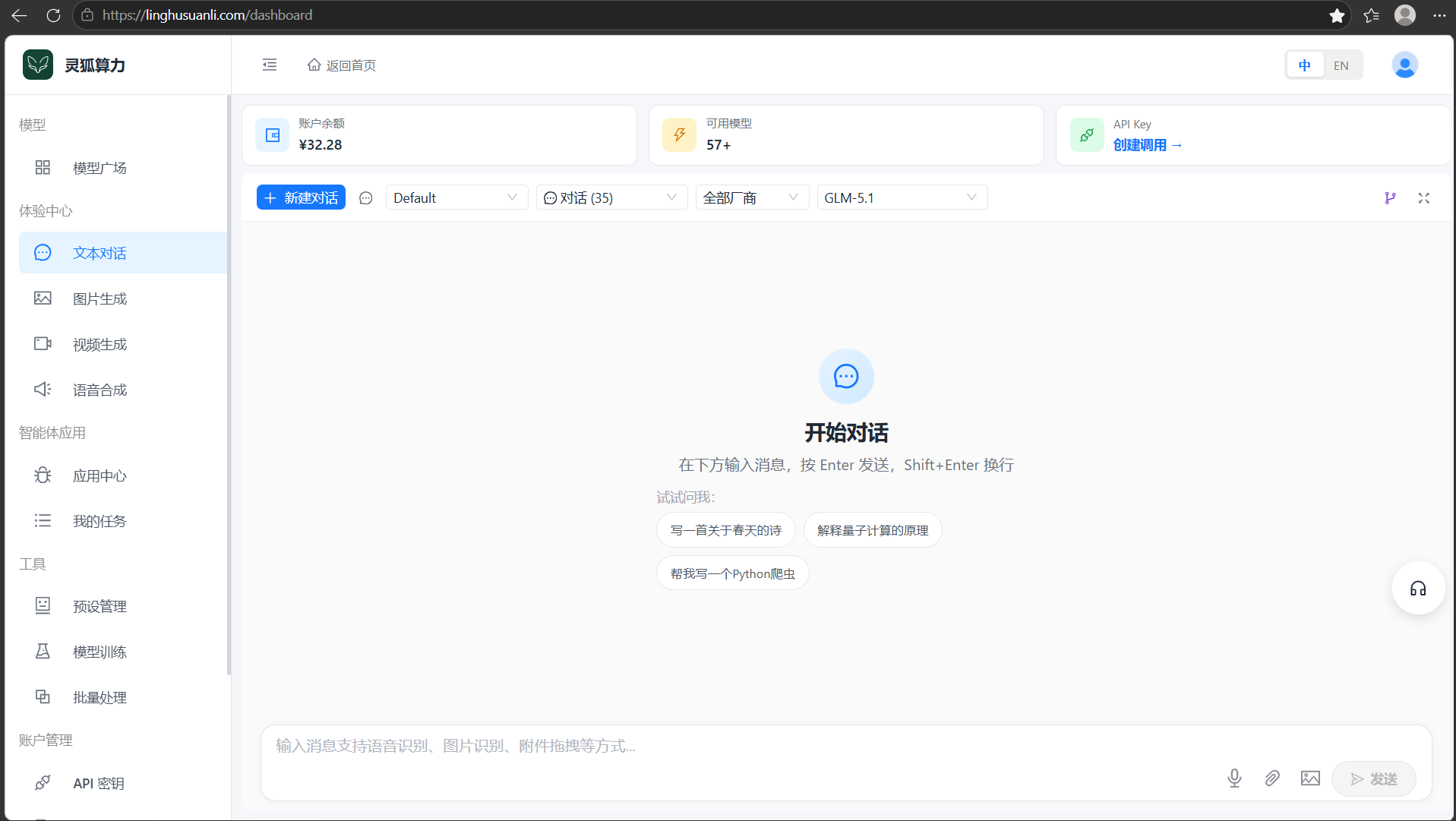Start voice input with the microphone icon
Screen dimensions: 1456x821
click(1235, 778)
